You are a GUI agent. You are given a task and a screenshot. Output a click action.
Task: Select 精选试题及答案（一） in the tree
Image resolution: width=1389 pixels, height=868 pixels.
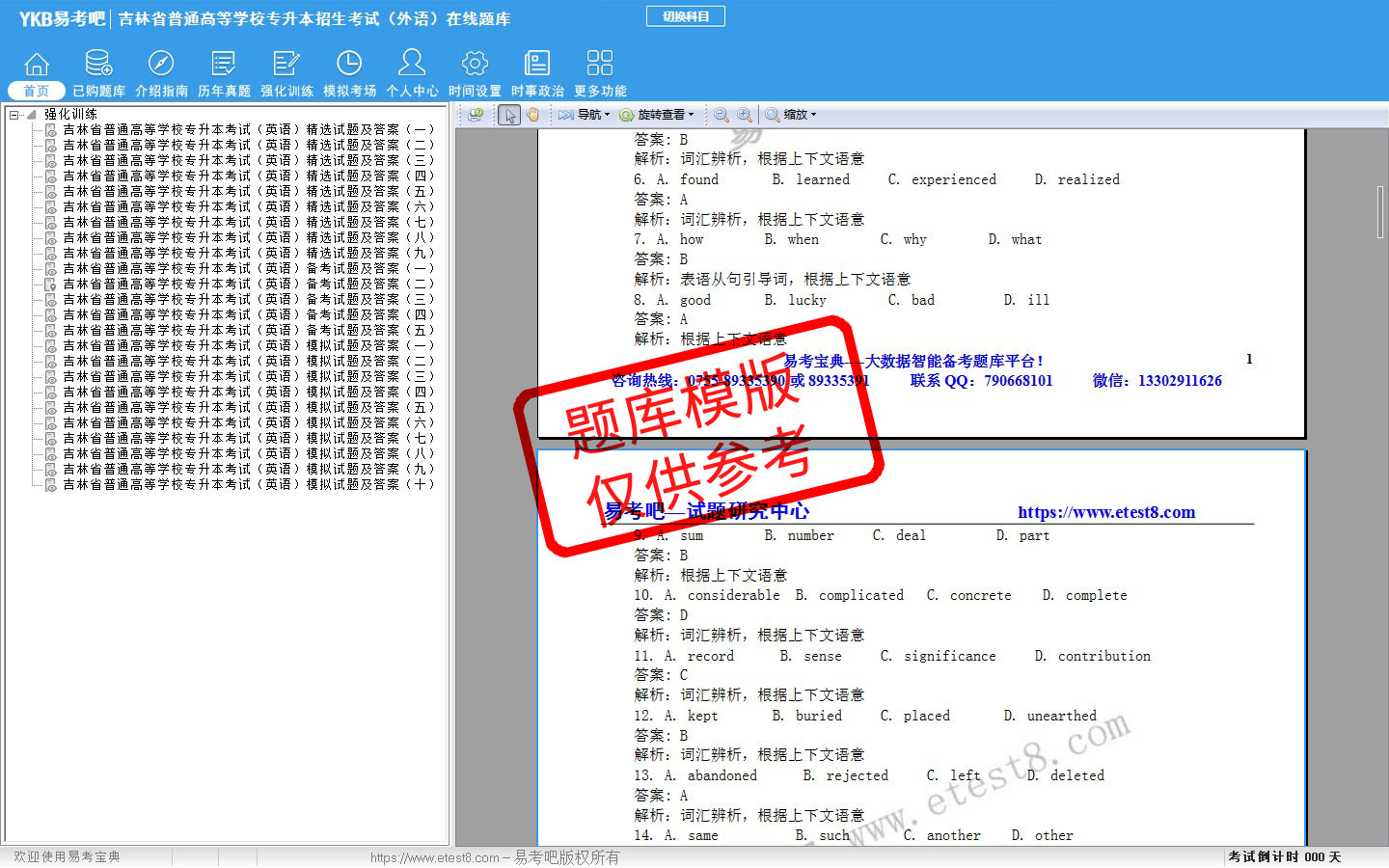click(x=248, y=129)
